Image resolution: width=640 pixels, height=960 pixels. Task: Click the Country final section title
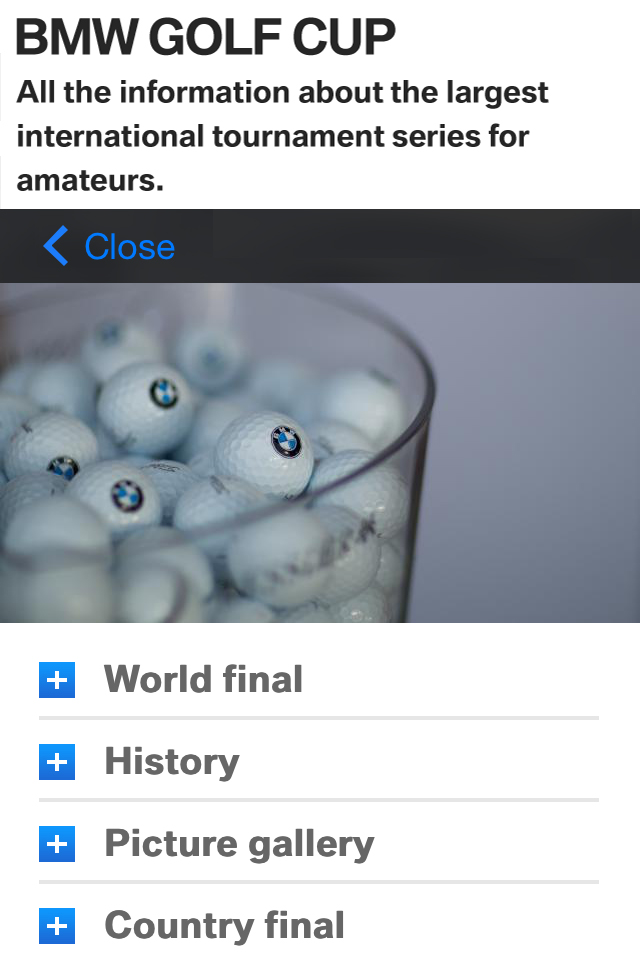[225, 926]
